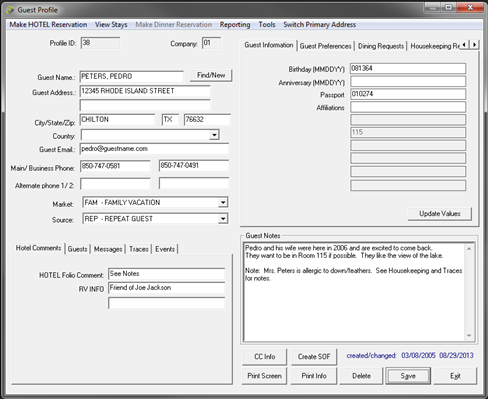488x399 pixels.
Task: Open the Events tab
Action: tap(165, 249)
